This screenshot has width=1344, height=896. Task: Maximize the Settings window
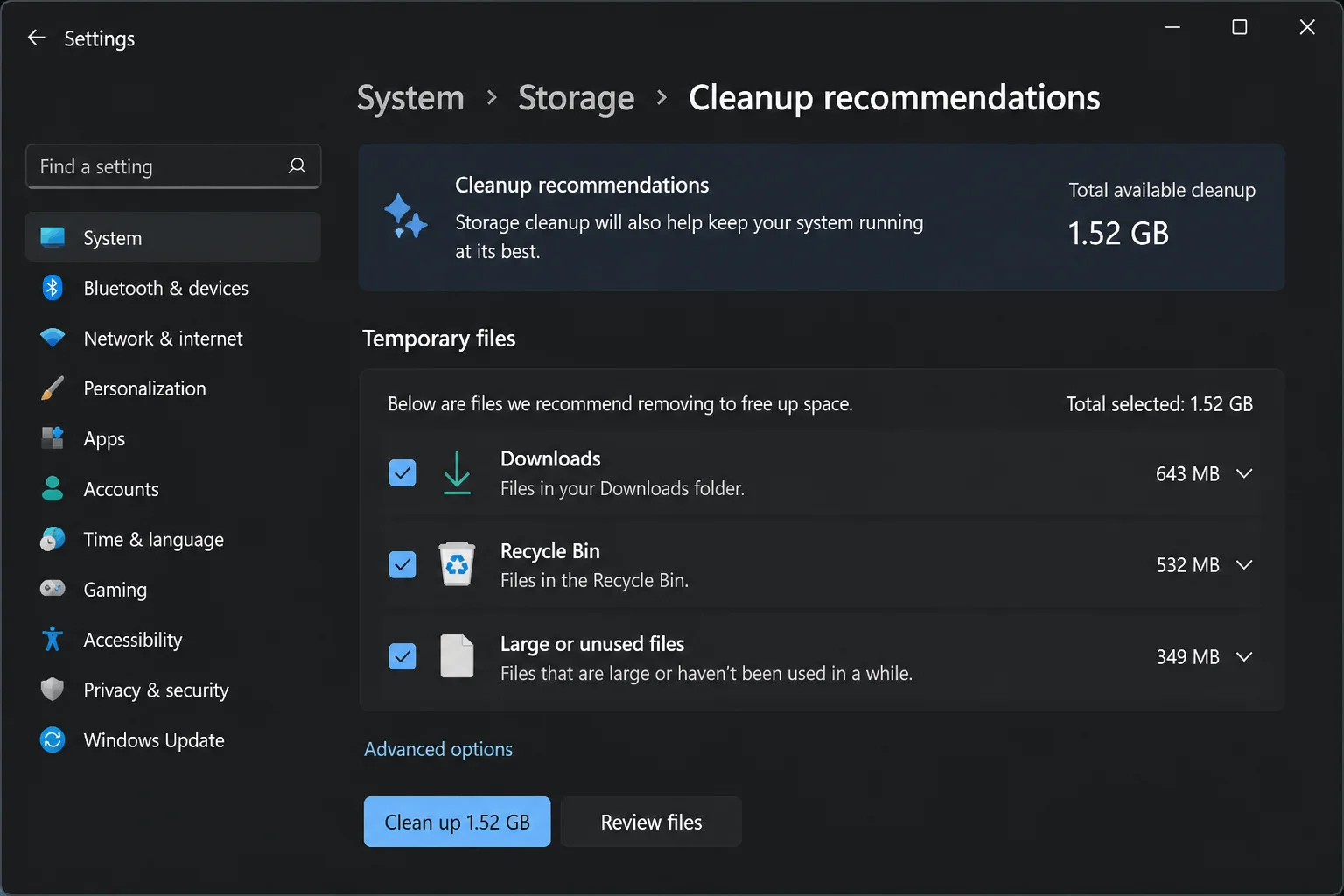coord(1239,27)
